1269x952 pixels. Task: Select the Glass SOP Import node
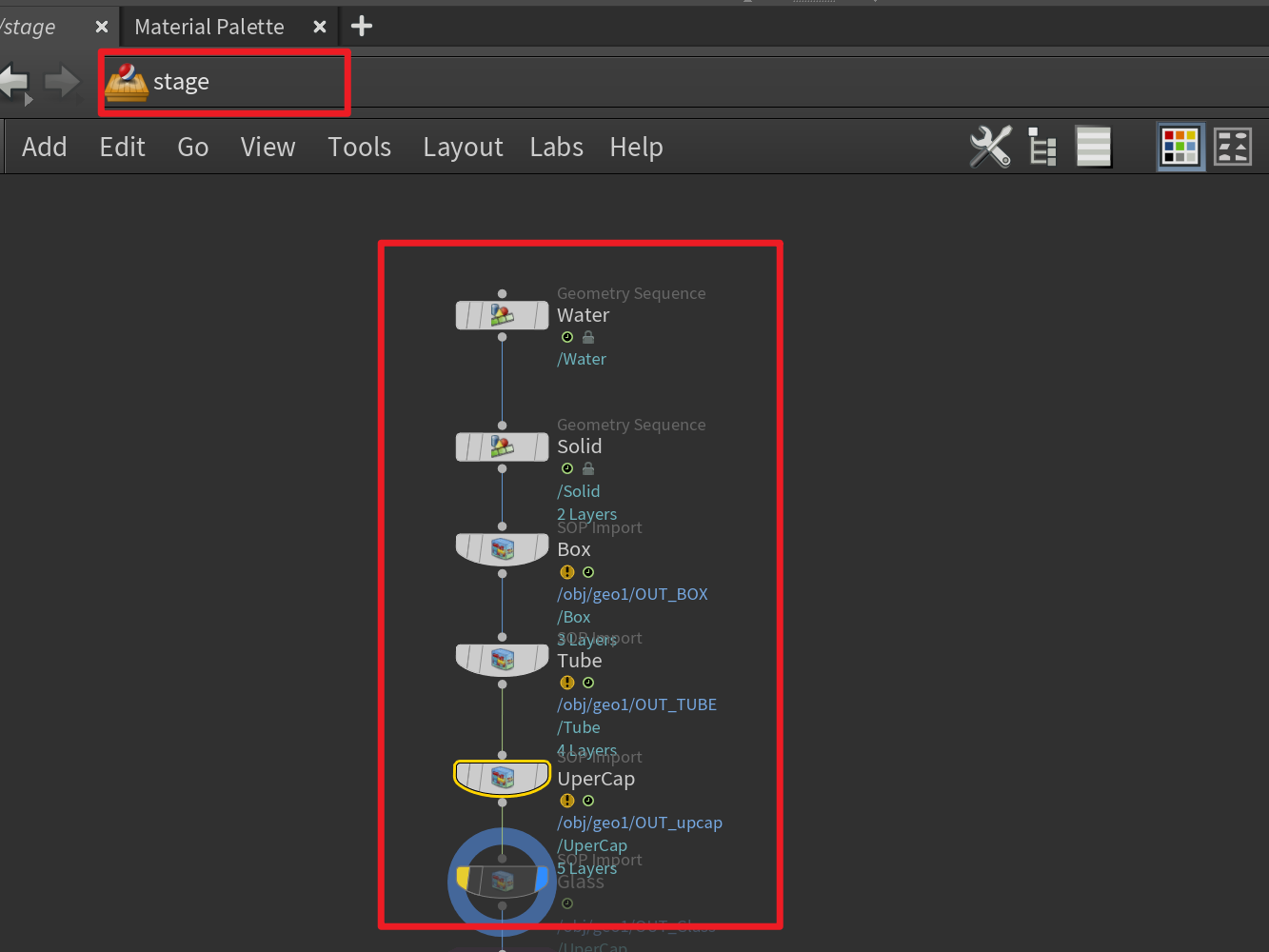click(x=503, y=882)
